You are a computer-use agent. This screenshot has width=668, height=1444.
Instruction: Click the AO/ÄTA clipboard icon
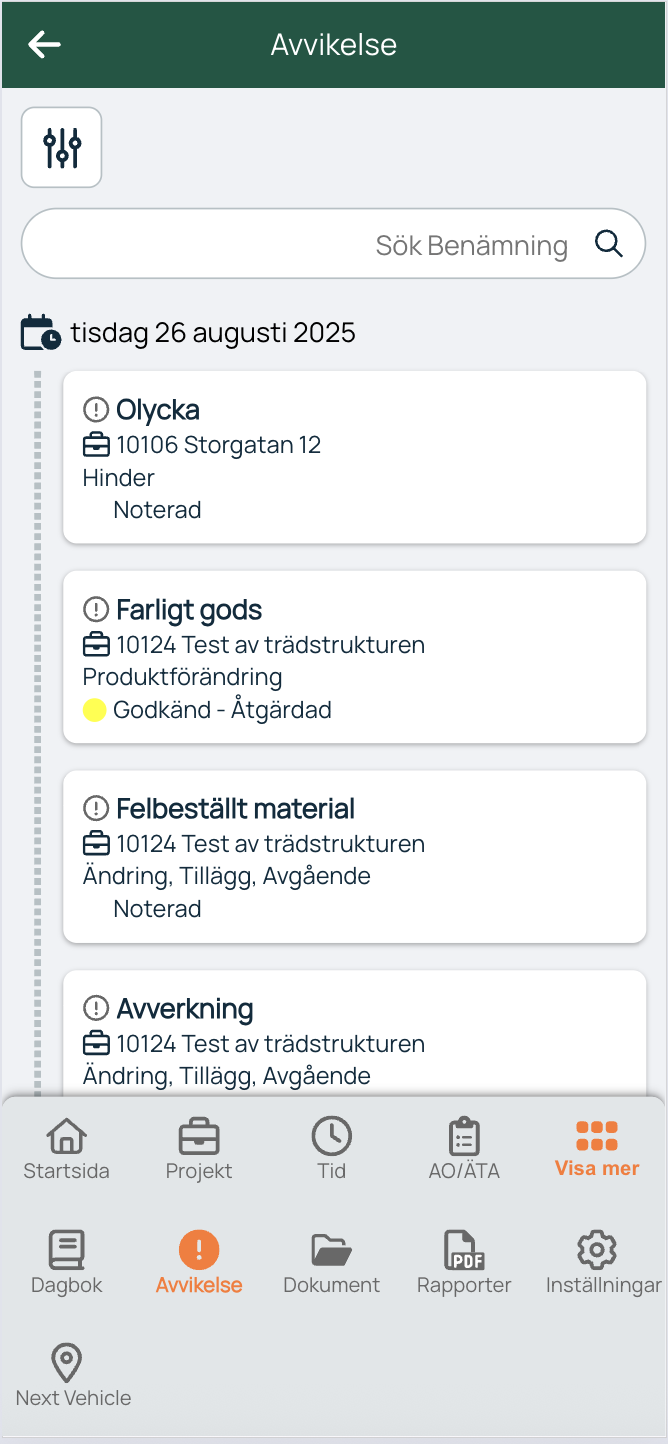463,1137
